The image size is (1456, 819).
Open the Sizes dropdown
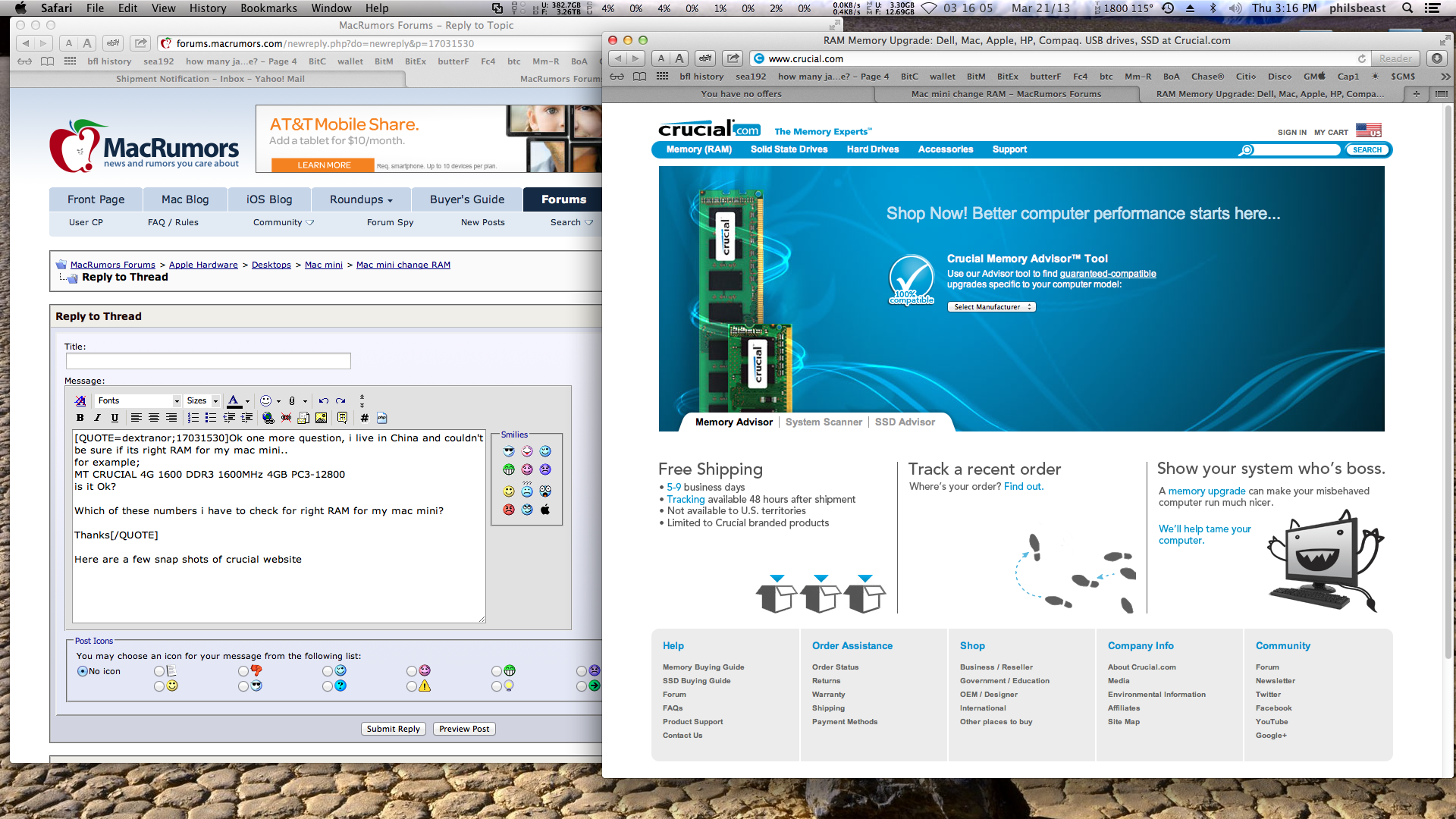[202, 400]
